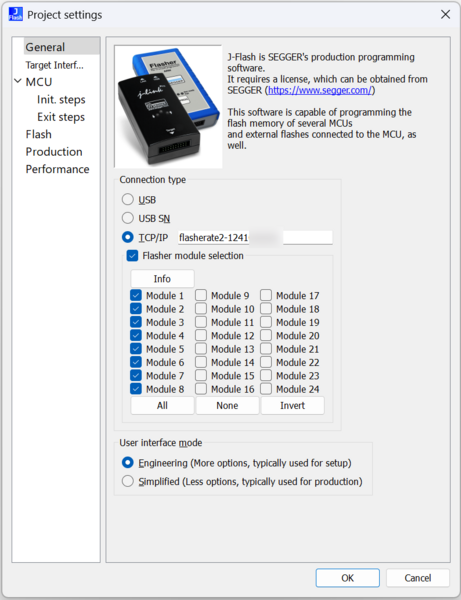Viewport: 461px width, 600px height.
Task: Switch to the Performance settings page
Action: (x=57, y=169)
